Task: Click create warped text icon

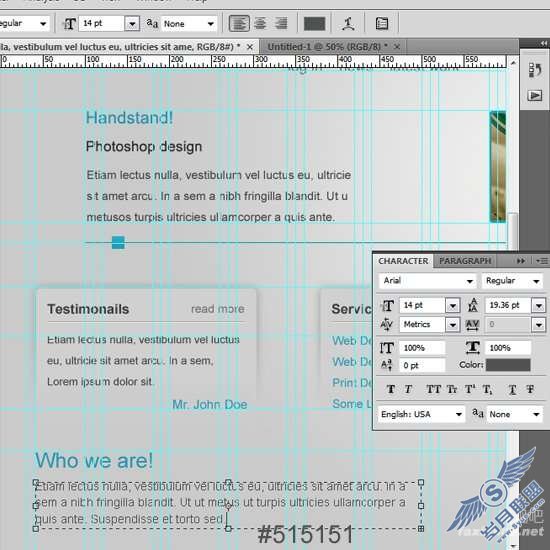Action: click(348, 24)
